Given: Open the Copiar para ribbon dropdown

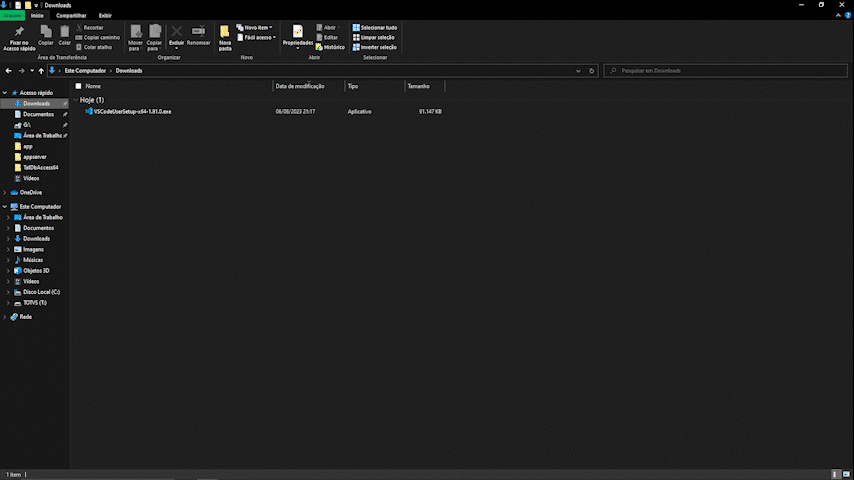Looking at the screenshot, I should pyautogui.click(x=154, y=38).
